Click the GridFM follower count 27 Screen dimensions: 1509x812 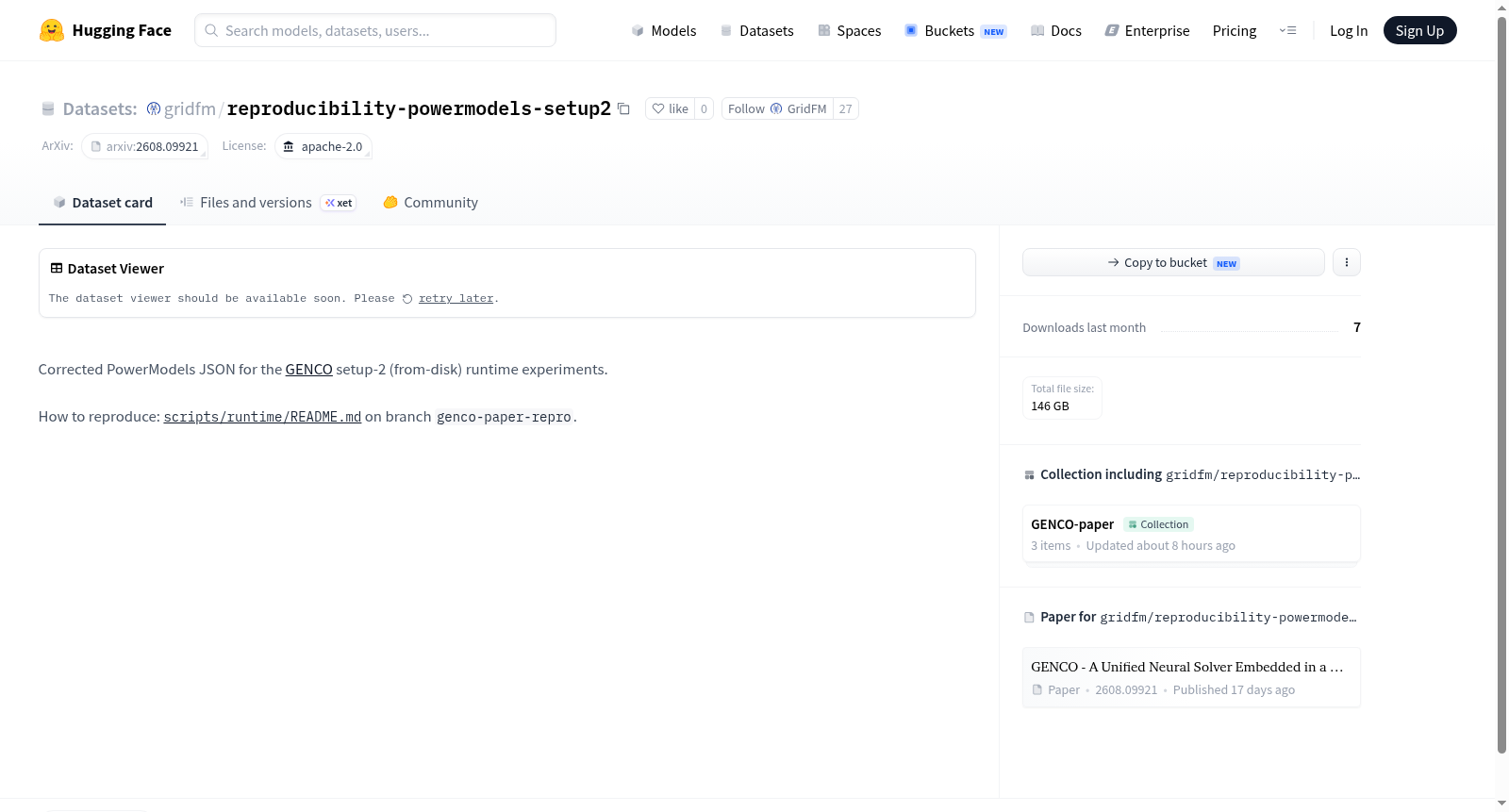click(x=846, y=108)
